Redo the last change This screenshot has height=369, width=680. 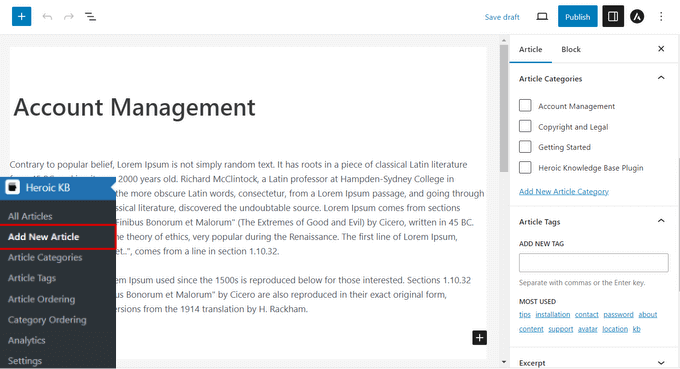(69, 17)
